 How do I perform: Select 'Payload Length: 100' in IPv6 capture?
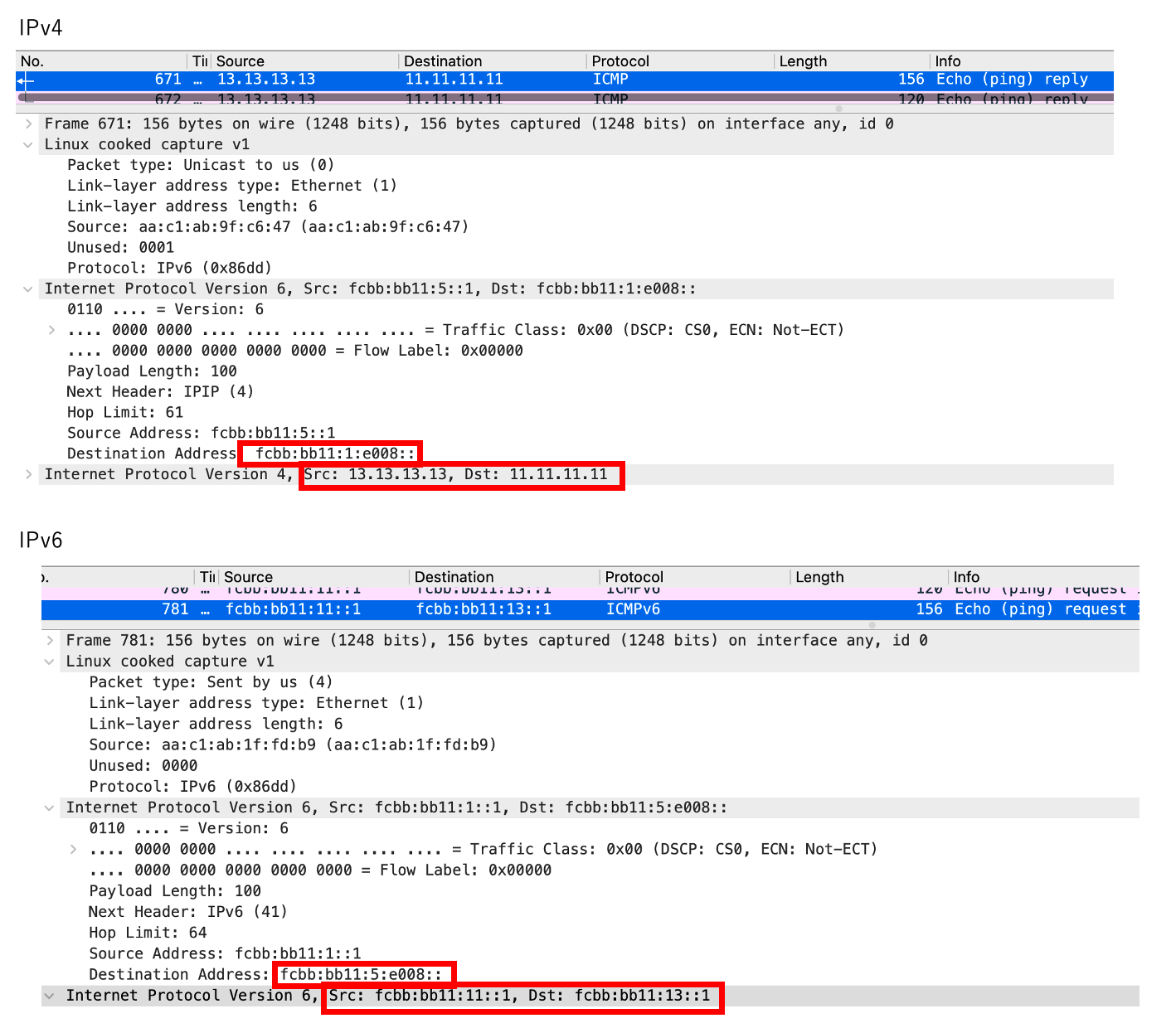[175, 891]
